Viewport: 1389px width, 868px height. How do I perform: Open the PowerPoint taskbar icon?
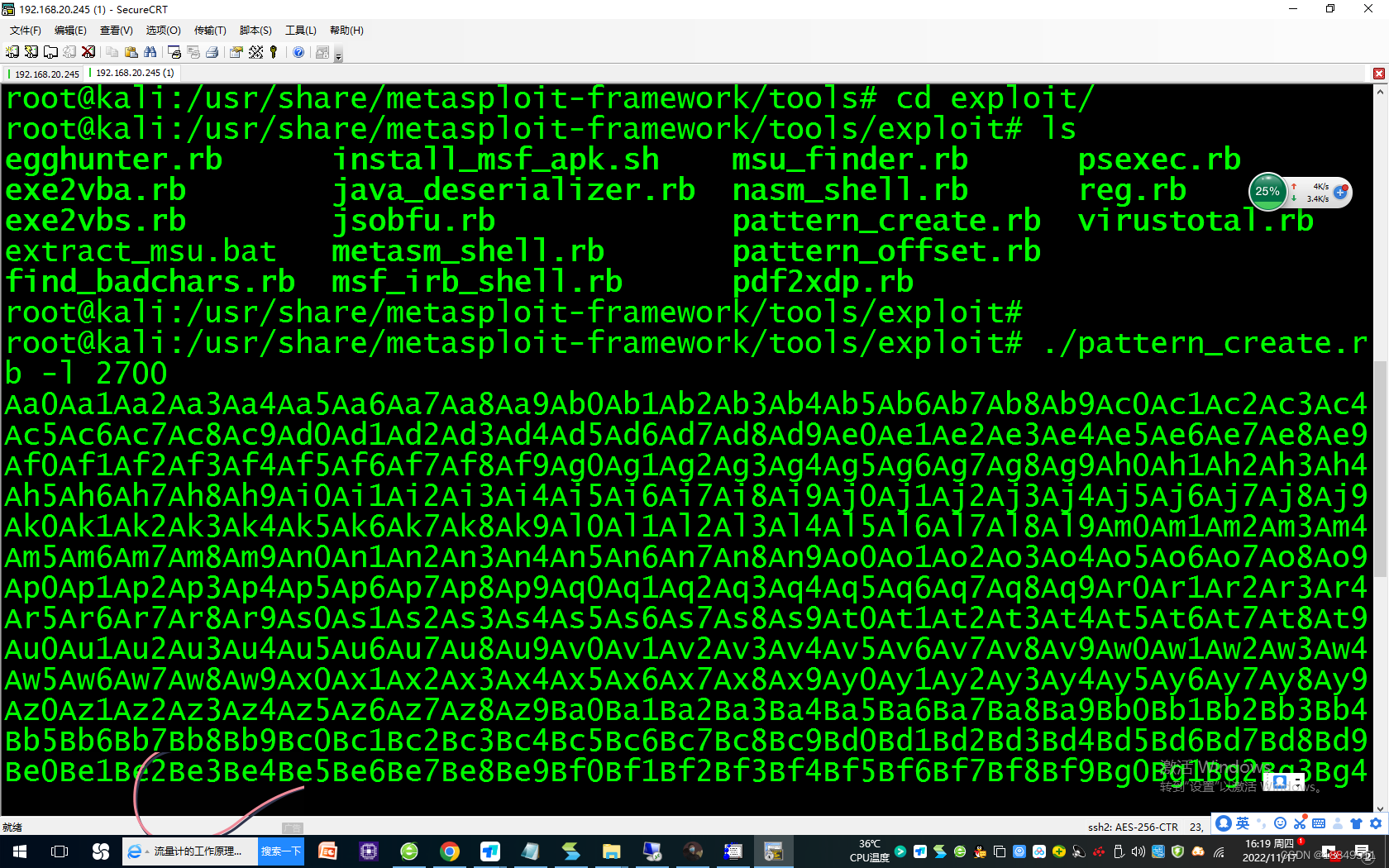pos(328,851)
